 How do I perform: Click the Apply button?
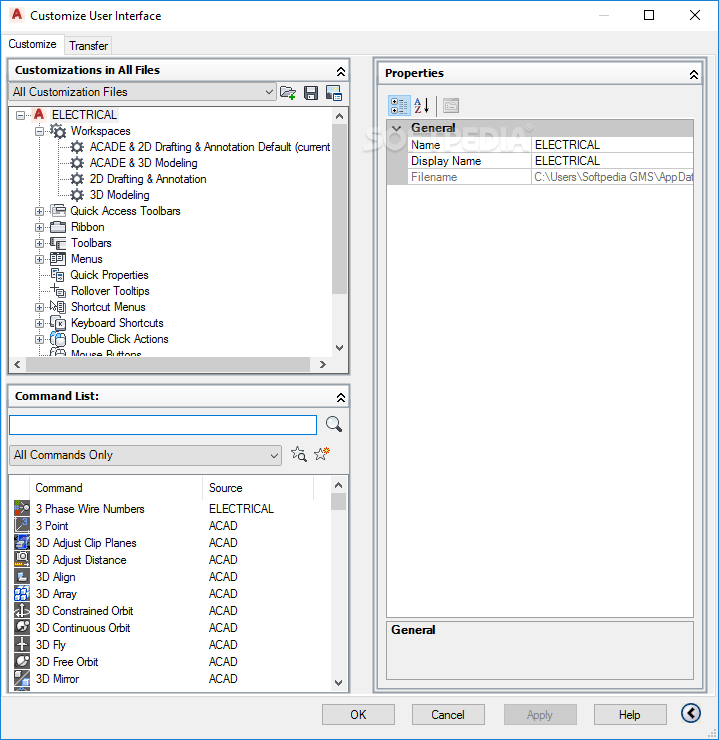(x=540, y=715)
